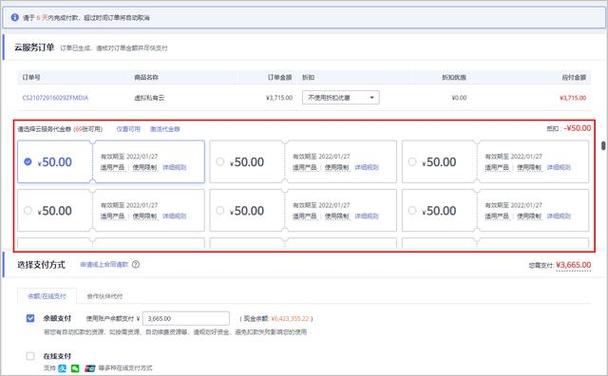The width and height of the screenshot is (608, 376).
Task: Click the total payment ¥3,665.00
Action: click(x=573, y=265)
